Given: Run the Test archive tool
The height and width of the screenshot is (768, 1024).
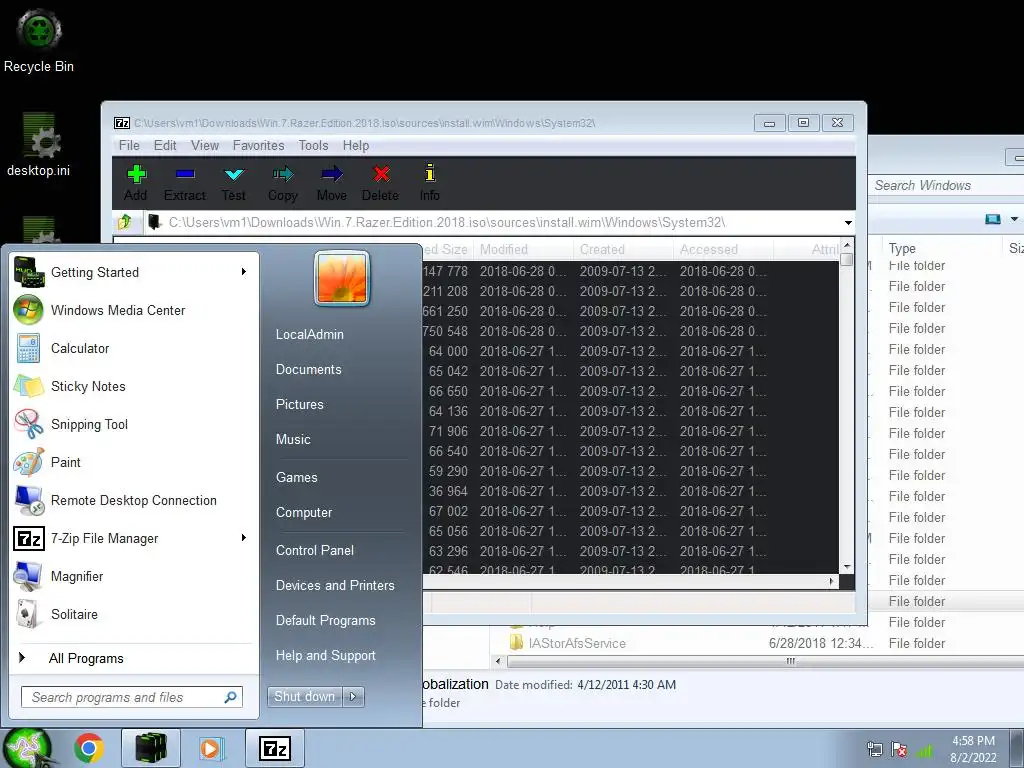Looking at the screenshot, I should 233,184.
